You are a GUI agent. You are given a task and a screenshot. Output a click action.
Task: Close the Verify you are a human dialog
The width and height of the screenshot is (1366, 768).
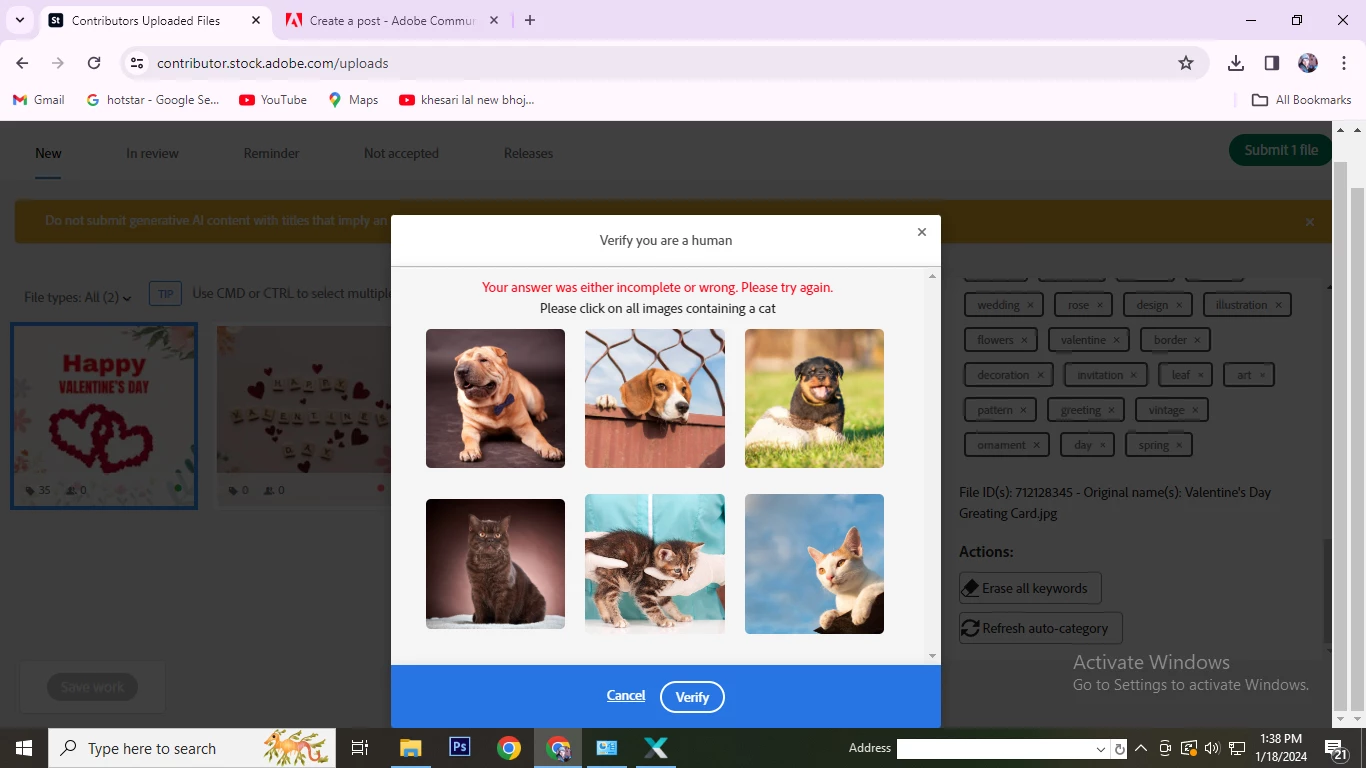[x=922, y=232]
